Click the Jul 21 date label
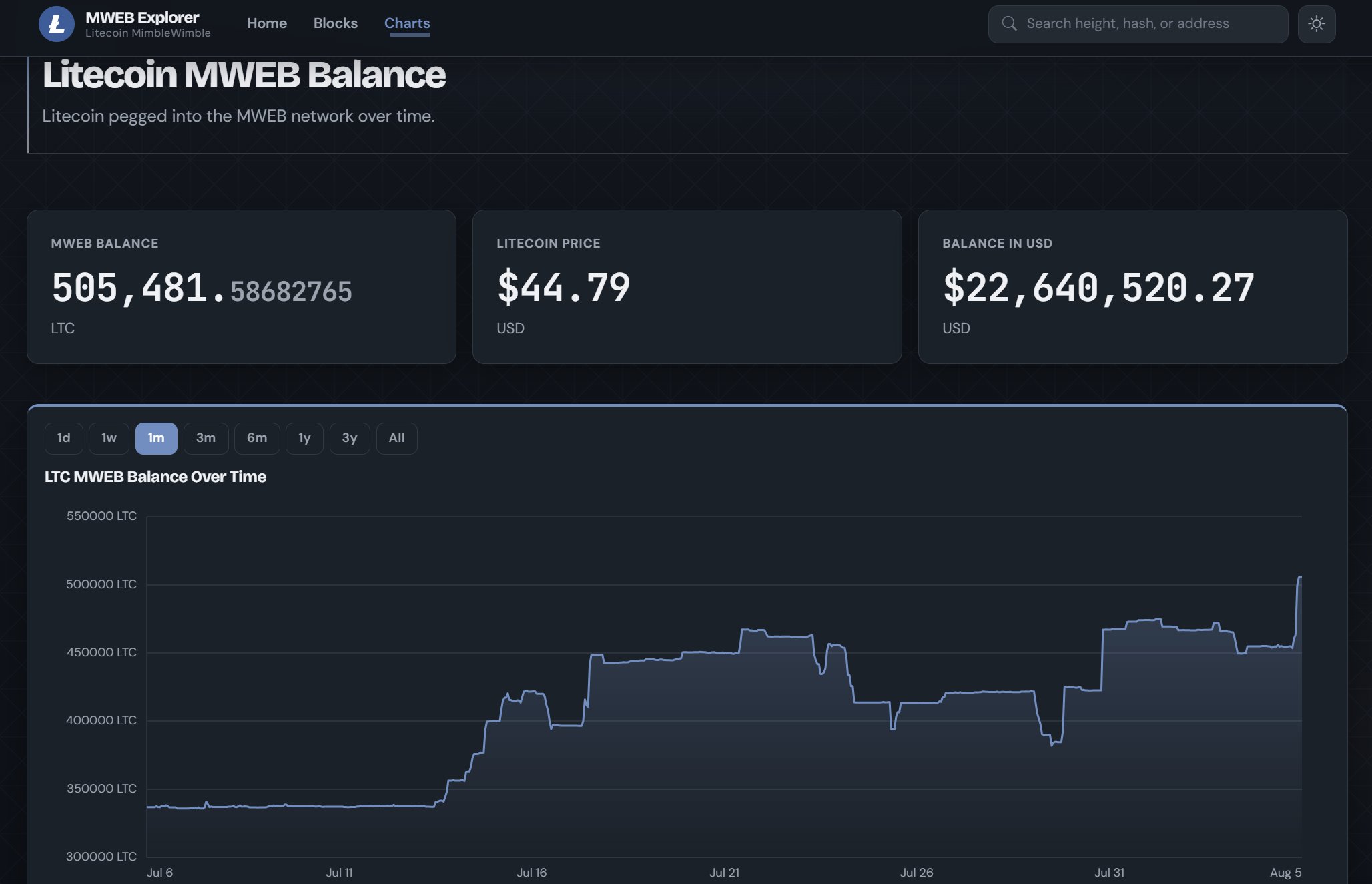Screen dimensions: 1372x884 (725, 873)
